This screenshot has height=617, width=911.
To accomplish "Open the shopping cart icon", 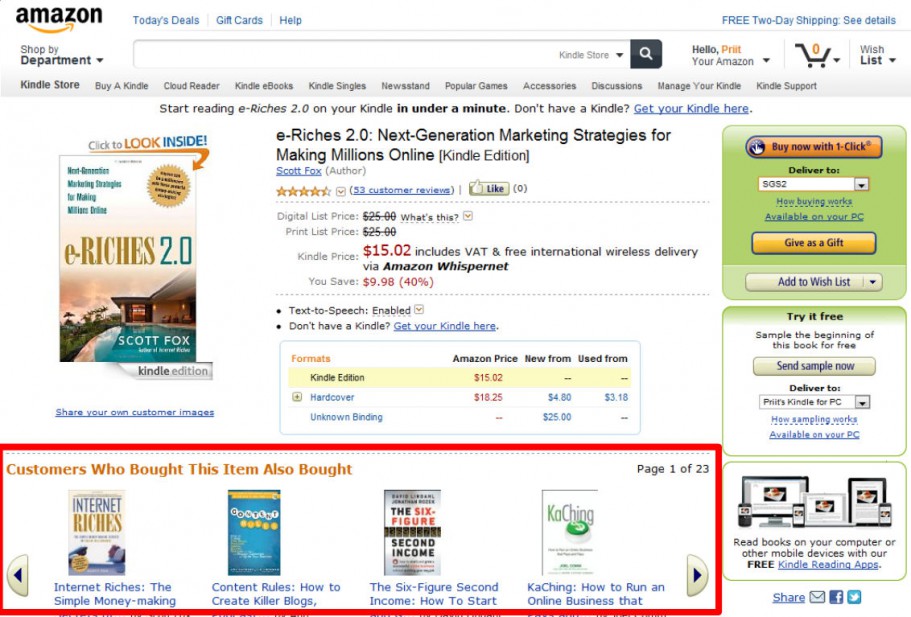I will tap(814, 54).
